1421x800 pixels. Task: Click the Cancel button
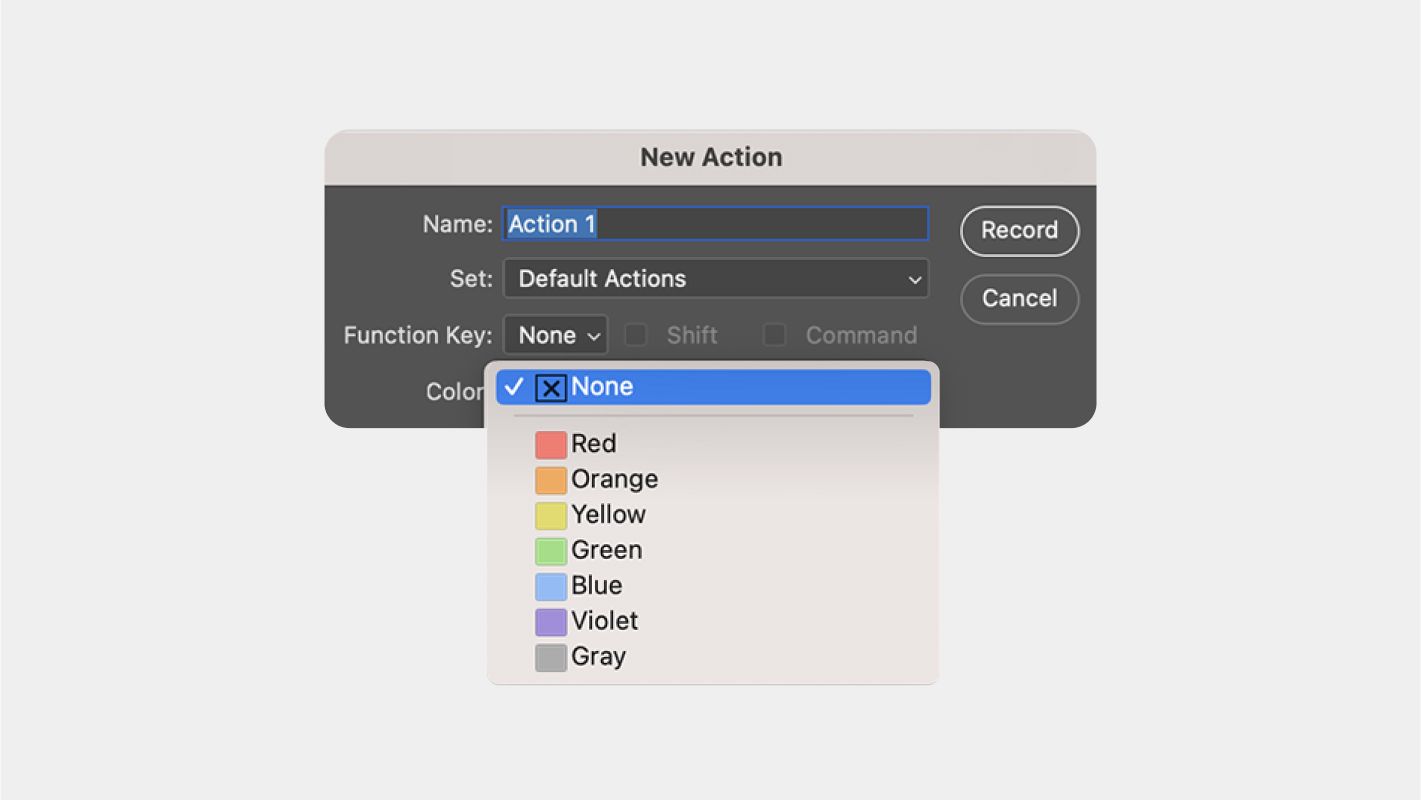[x=1019, y=299]
